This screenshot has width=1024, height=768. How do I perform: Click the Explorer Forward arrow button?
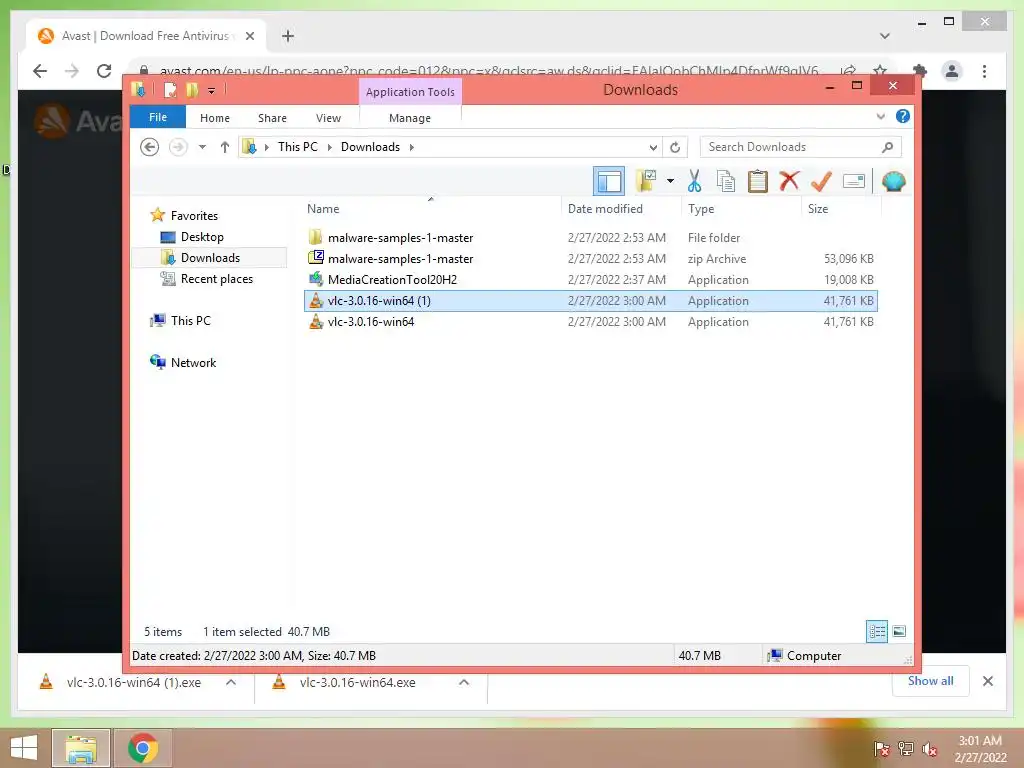click(x=178, y=147)
